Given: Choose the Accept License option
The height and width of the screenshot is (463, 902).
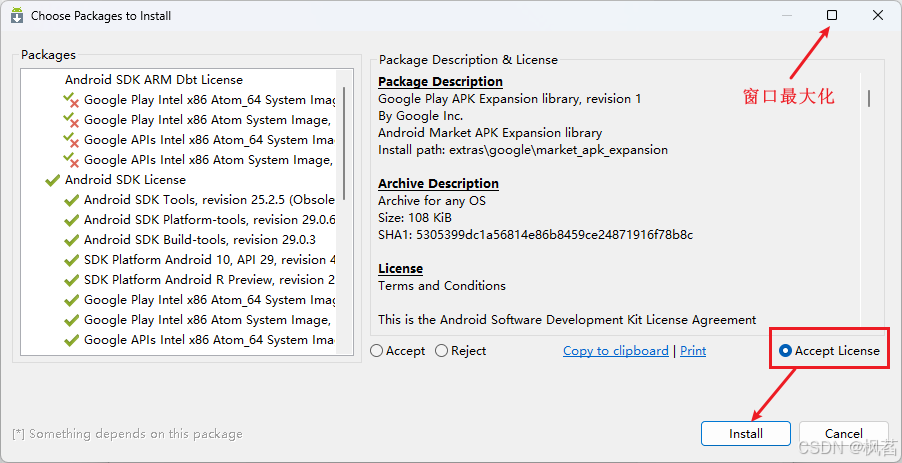Looking at the screenshot, I should click(x=786, y=351).
